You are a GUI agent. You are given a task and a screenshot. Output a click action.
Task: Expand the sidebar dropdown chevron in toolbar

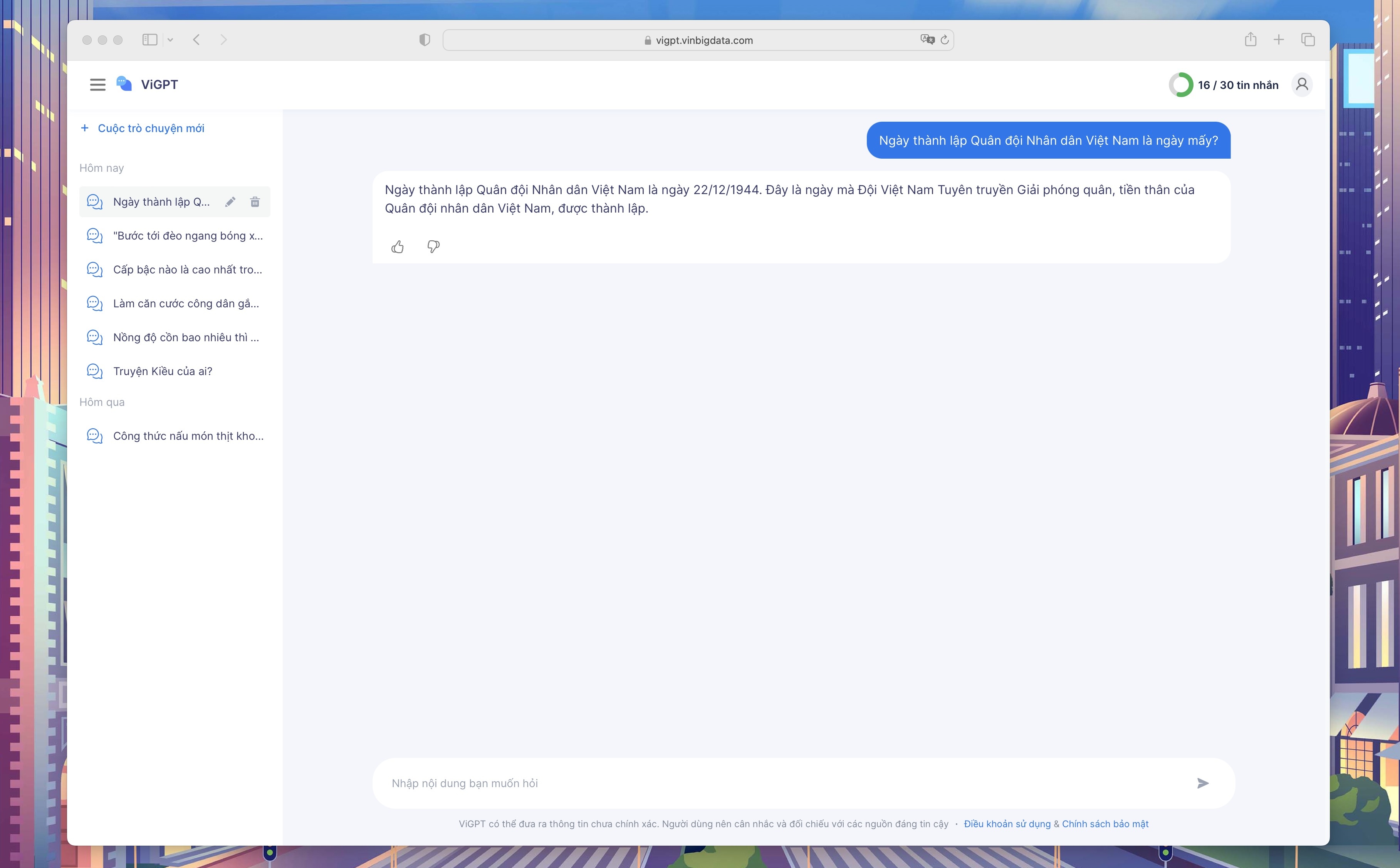click(170, 40)
